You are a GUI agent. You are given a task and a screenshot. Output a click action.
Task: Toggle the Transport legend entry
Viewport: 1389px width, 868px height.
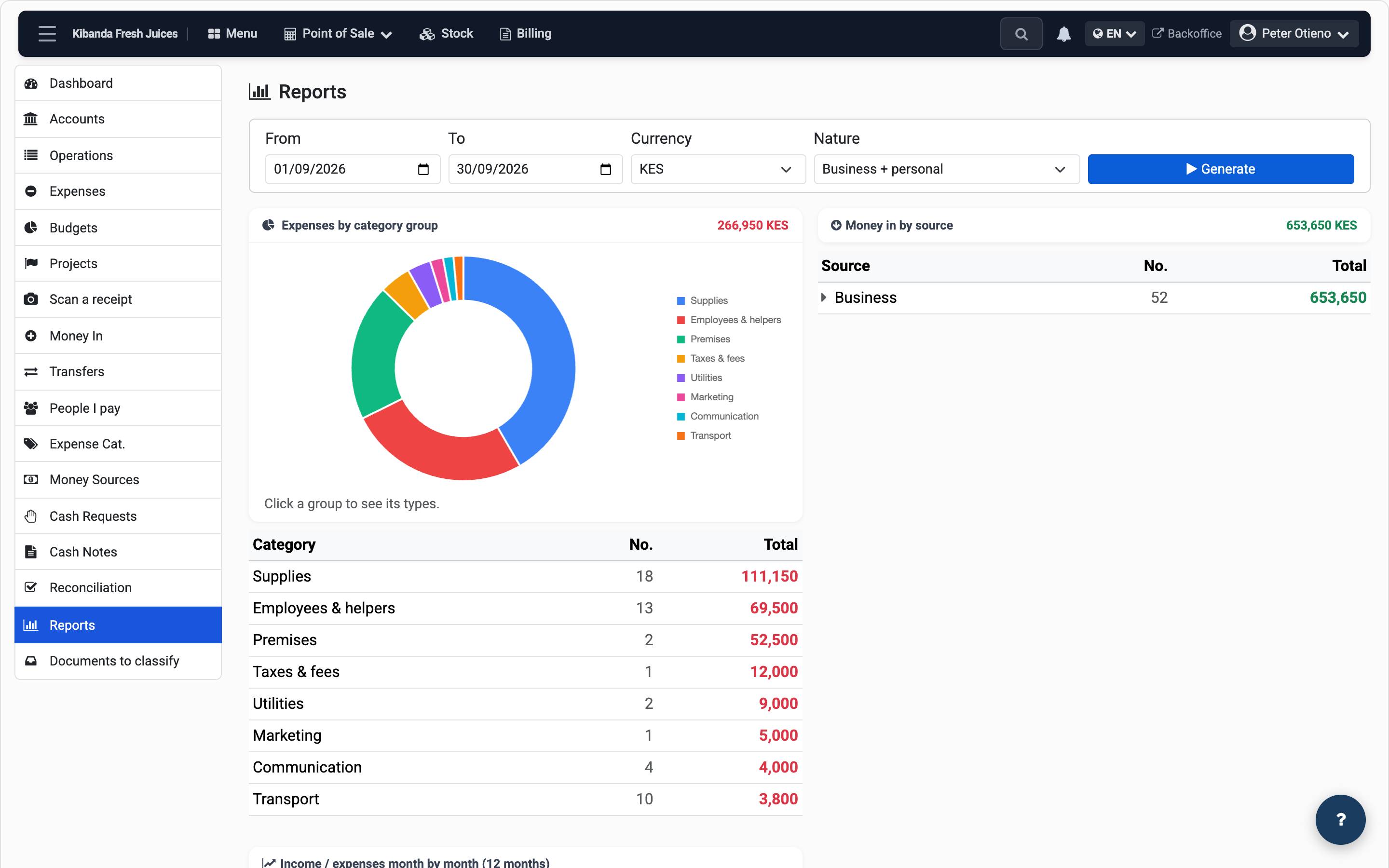pyautogui.click(x=704, y=436)
